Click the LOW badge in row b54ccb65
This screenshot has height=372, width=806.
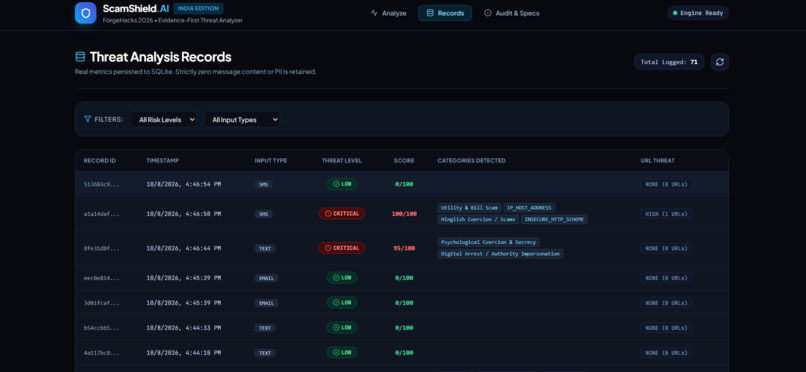342,328
